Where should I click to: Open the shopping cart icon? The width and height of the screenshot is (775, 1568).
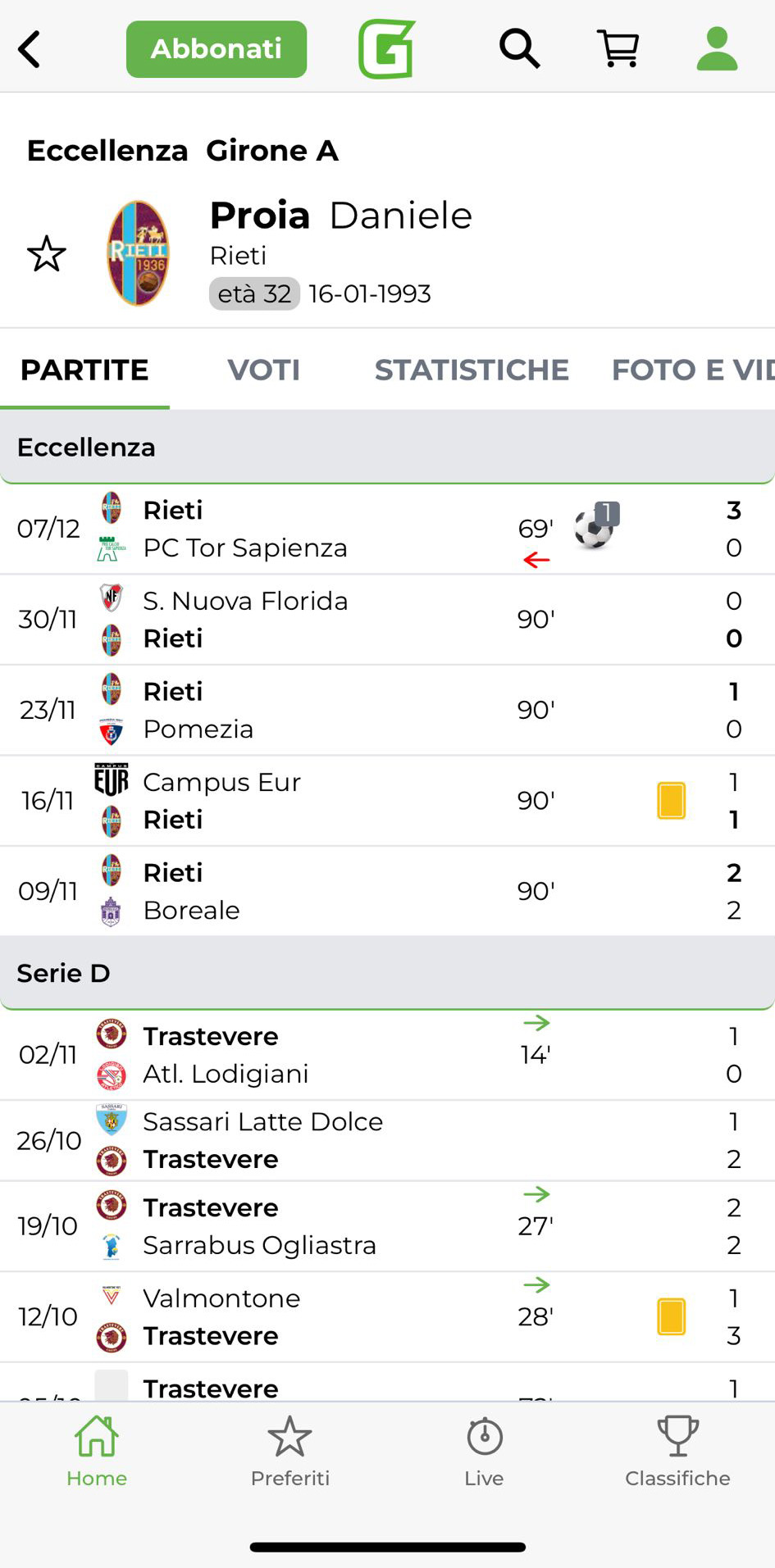point(618,49)
